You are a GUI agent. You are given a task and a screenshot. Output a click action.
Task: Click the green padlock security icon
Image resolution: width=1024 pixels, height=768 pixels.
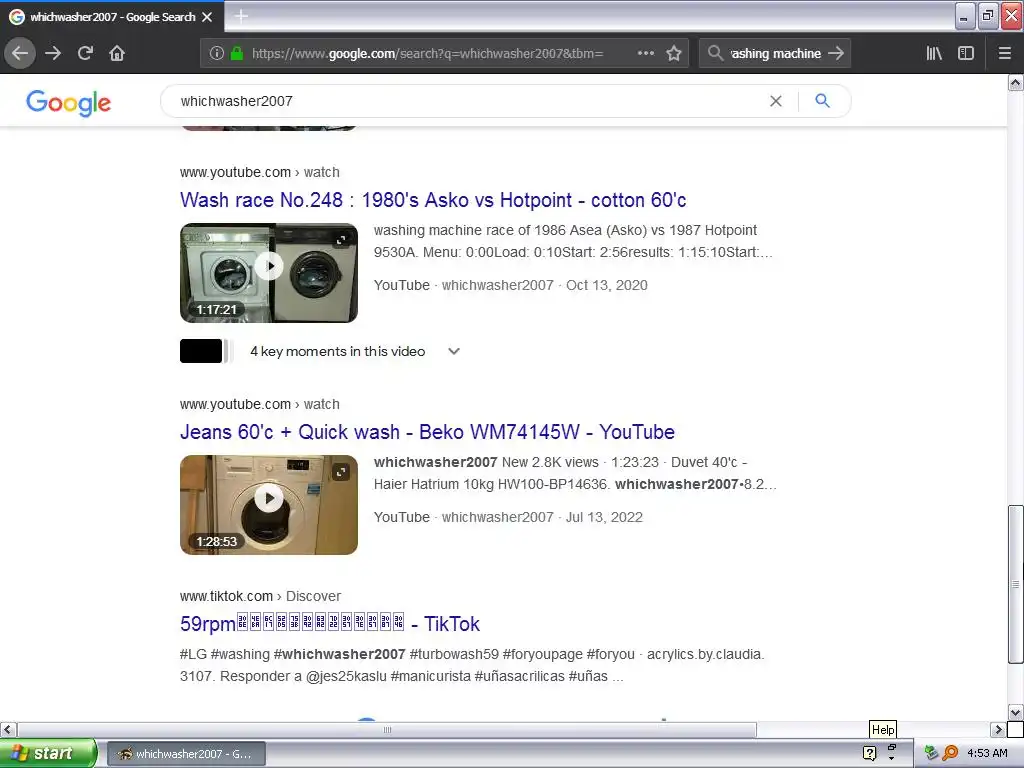pyautogui.click(x=237, y=53)
